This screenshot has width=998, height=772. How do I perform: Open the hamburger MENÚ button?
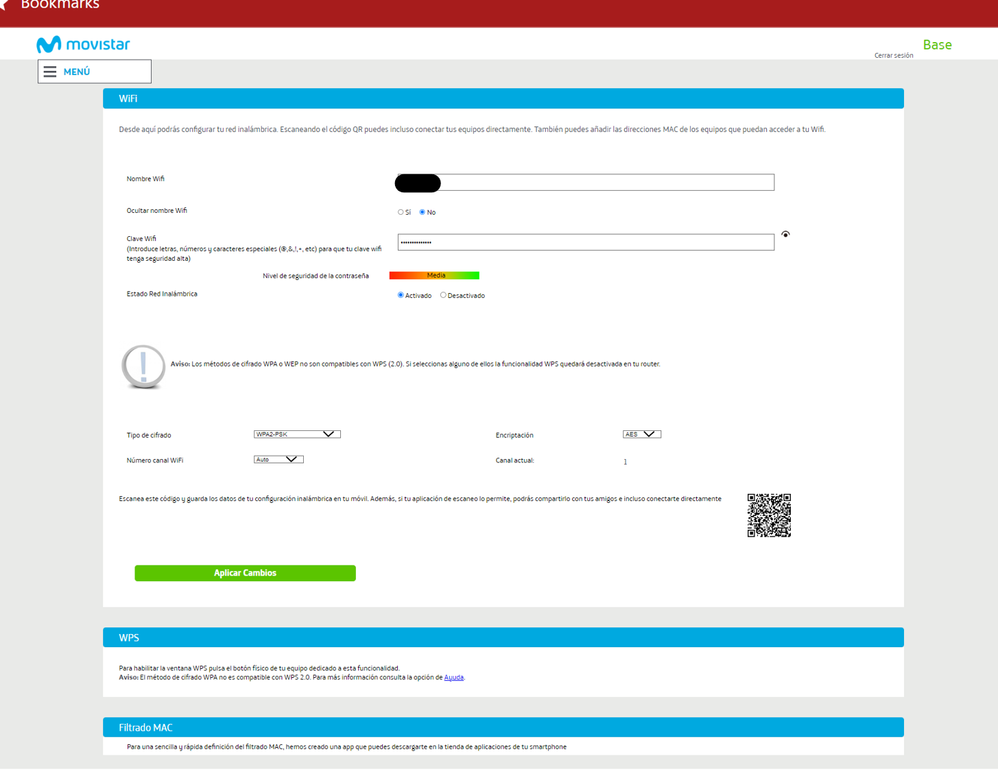coord(94,72)
